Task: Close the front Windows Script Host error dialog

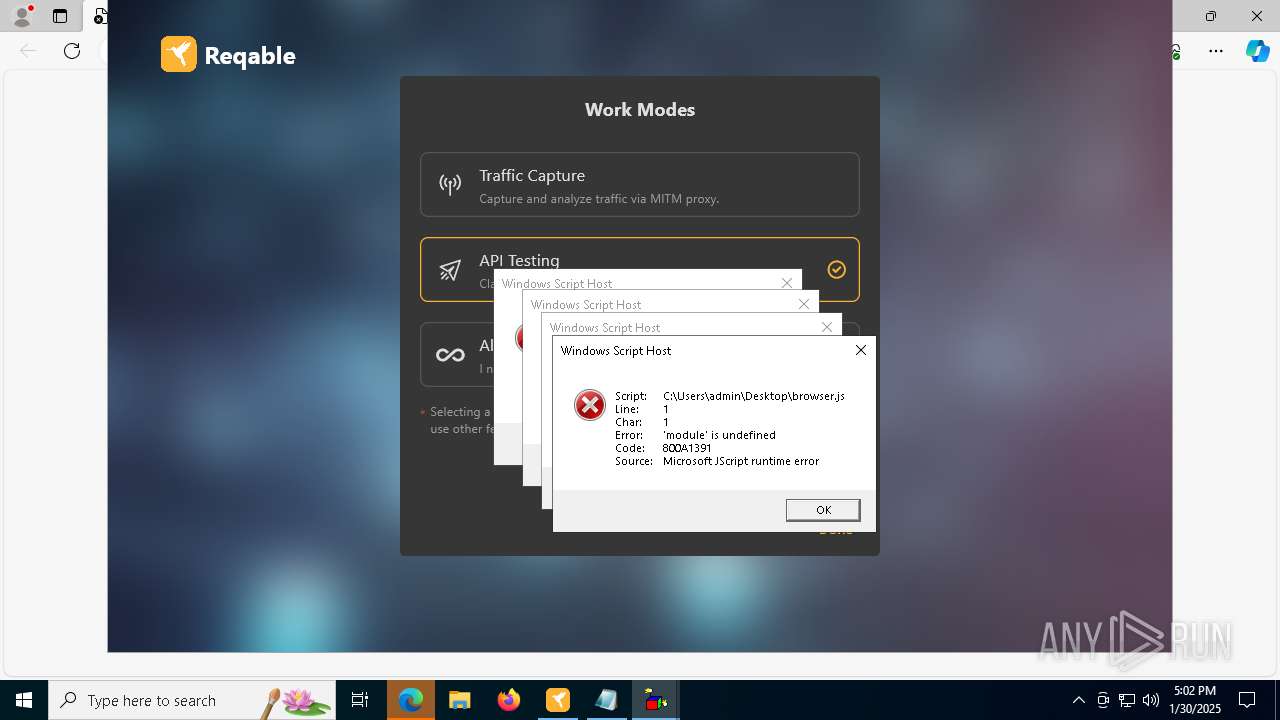Action: (861, 350)
